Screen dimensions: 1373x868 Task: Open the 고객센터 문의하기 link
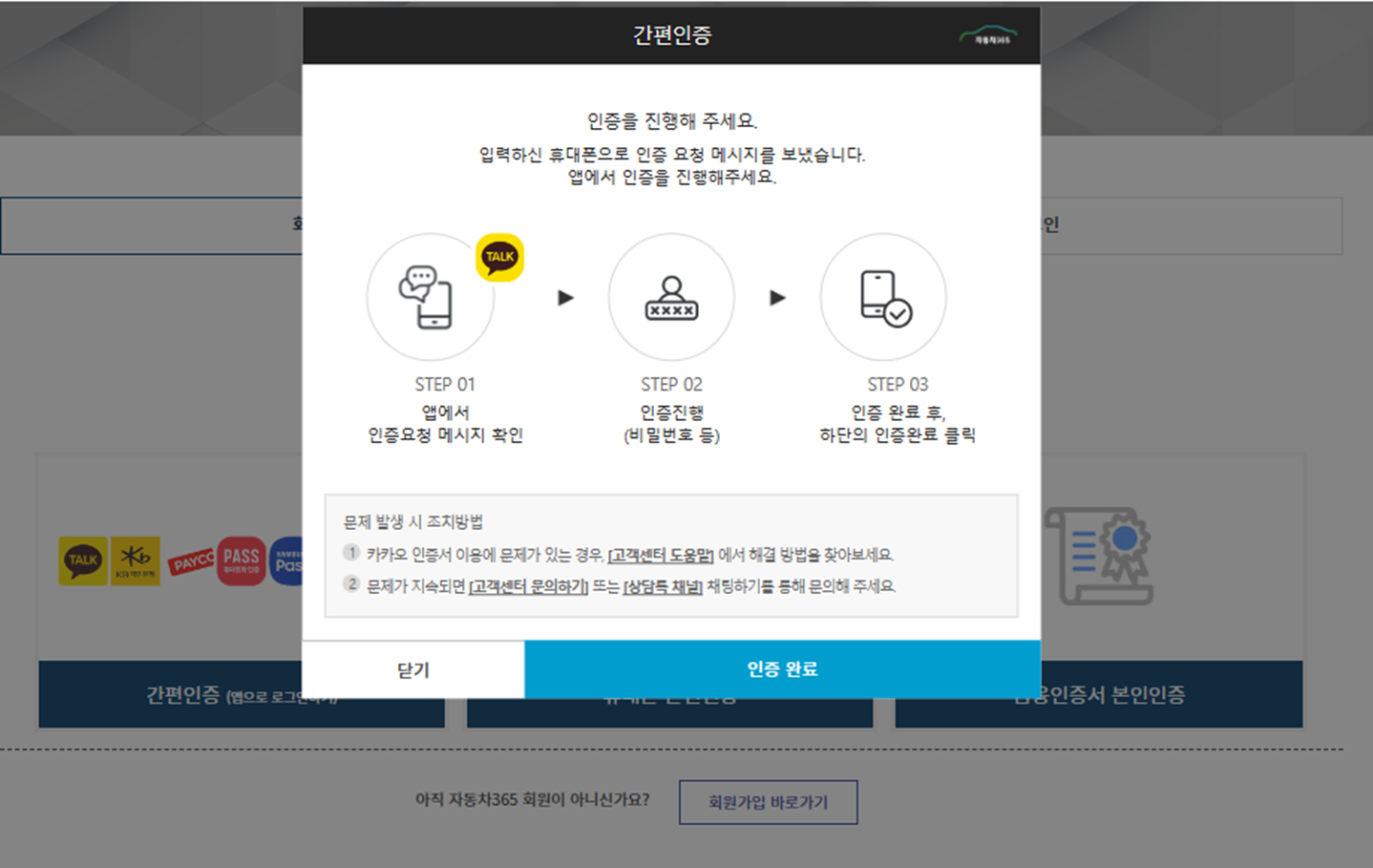tap(528, 586)
